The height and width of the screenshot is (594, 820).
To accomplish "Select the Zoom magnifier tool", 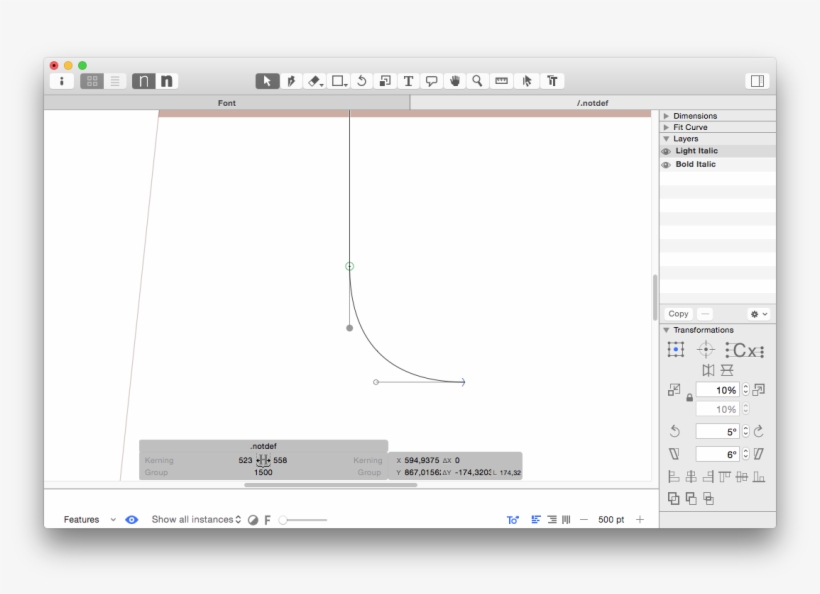I will tap(476, 81).
